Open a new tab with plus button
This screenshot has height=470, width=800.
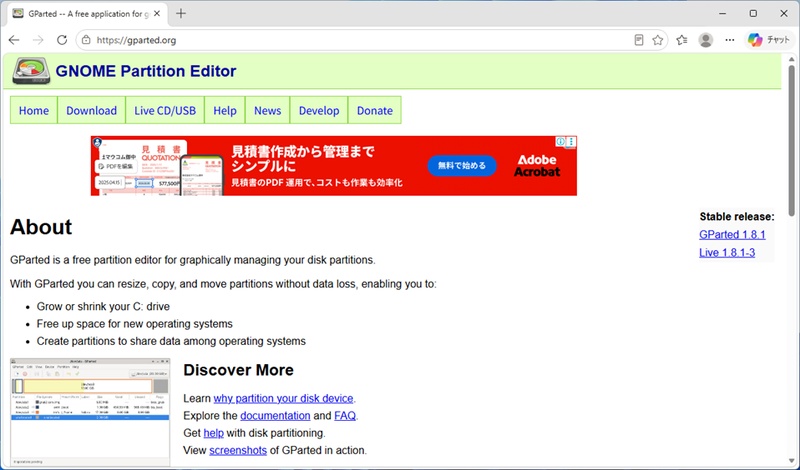(x=181, y=14)
